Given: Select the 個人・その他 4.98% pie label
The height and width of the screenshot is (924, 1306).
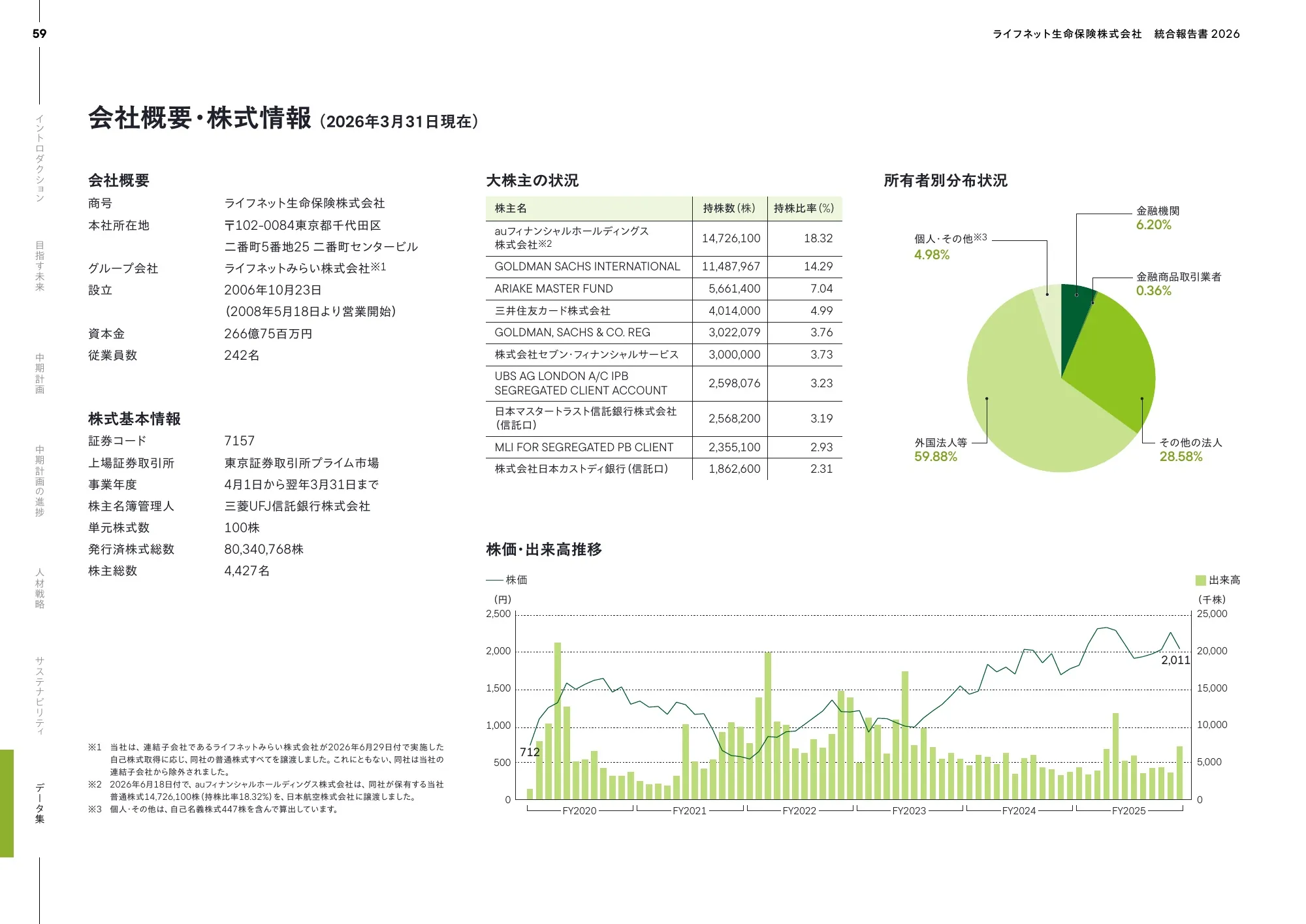Looking at the screenshot, I should tap(951, 247).
